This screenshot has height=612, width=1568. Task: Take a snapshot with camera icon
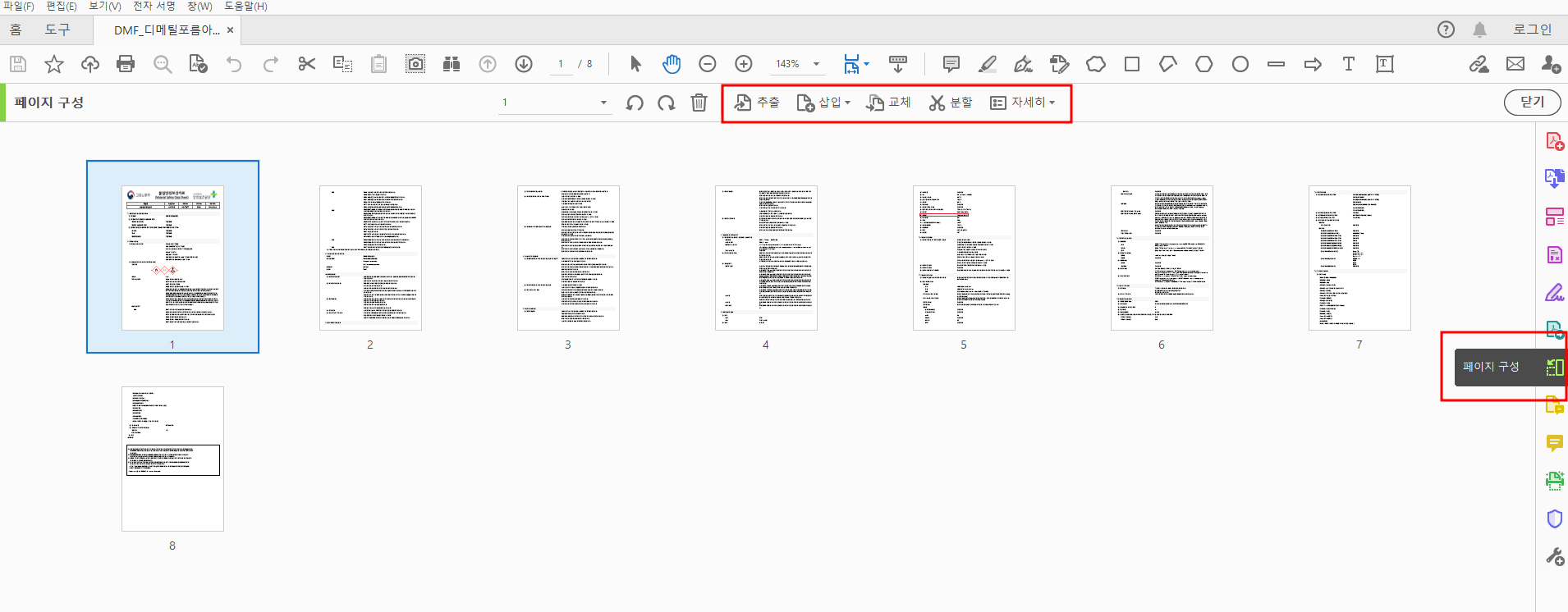pos(415,64)
